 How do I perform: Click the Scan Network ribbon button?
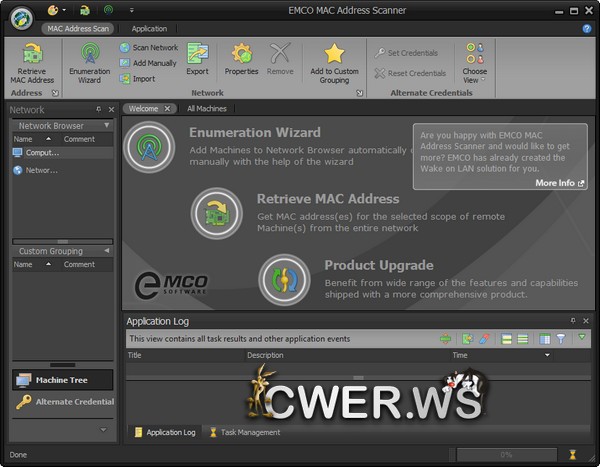[x=148, y=48]
